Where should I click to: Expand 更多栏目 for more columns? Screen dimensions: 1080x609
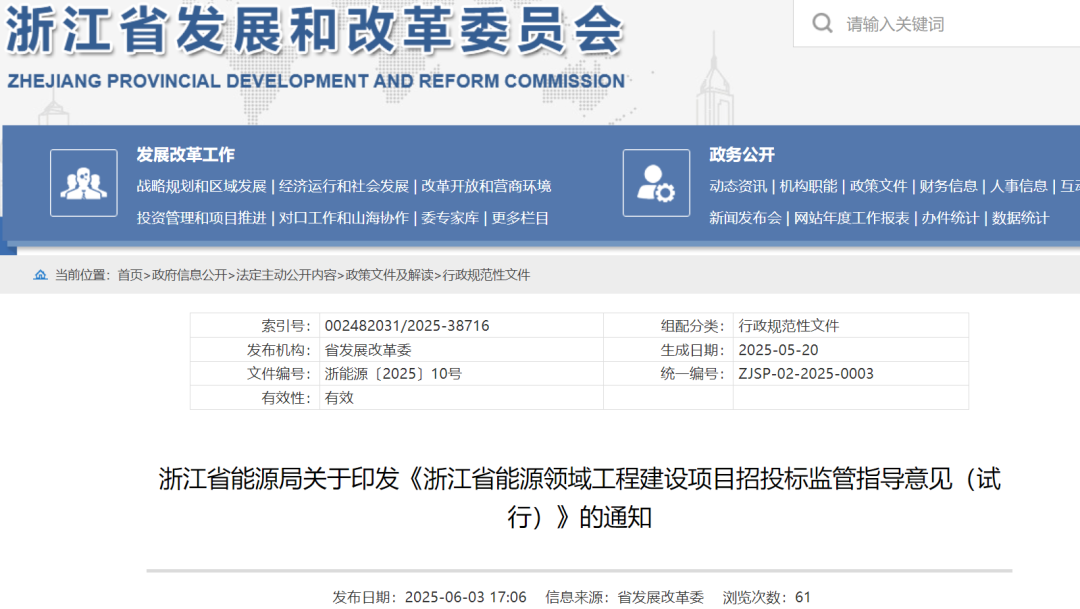click(x=520, y=218)
